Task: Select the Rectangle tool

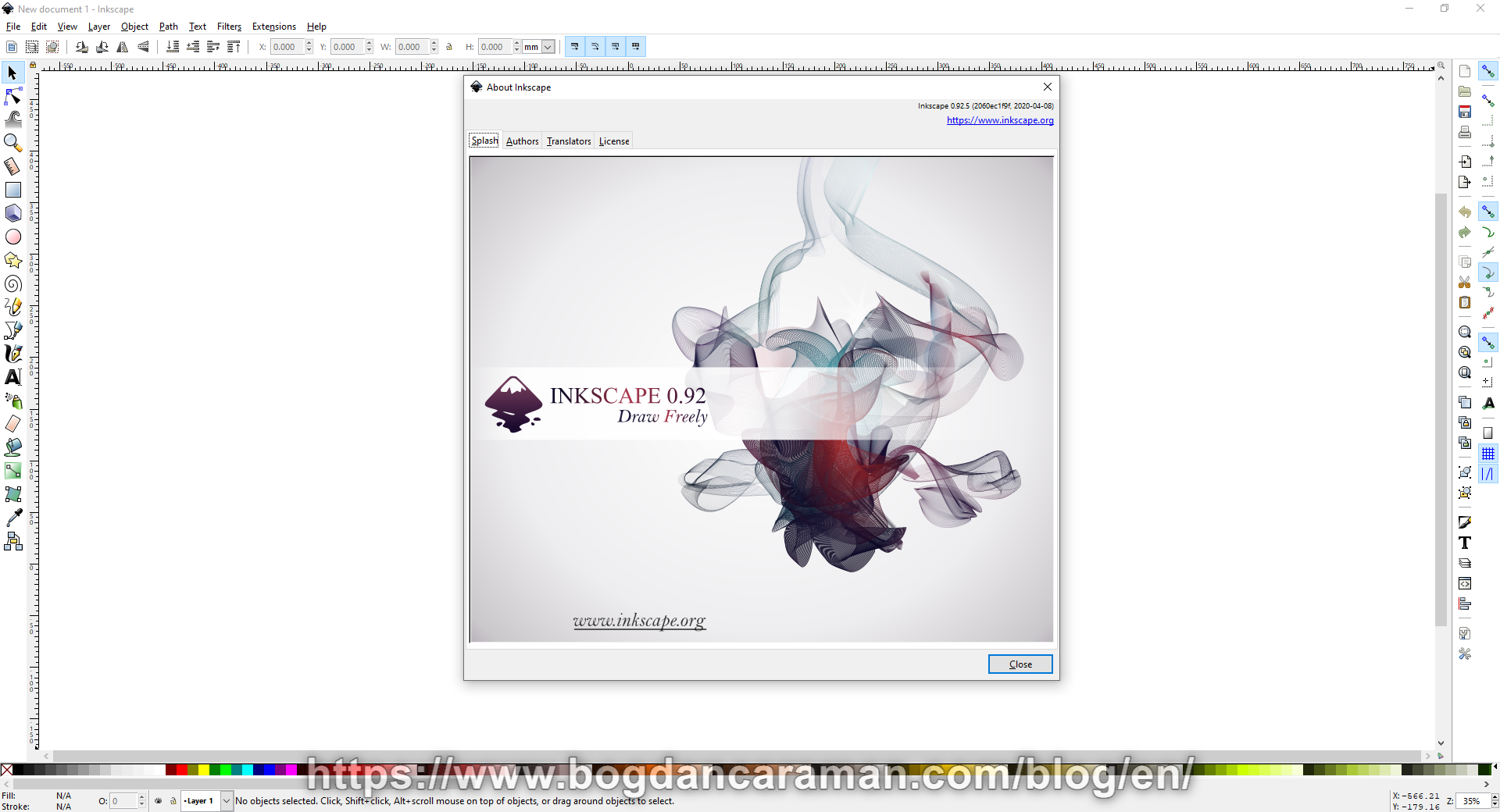Action: point(12,190)
